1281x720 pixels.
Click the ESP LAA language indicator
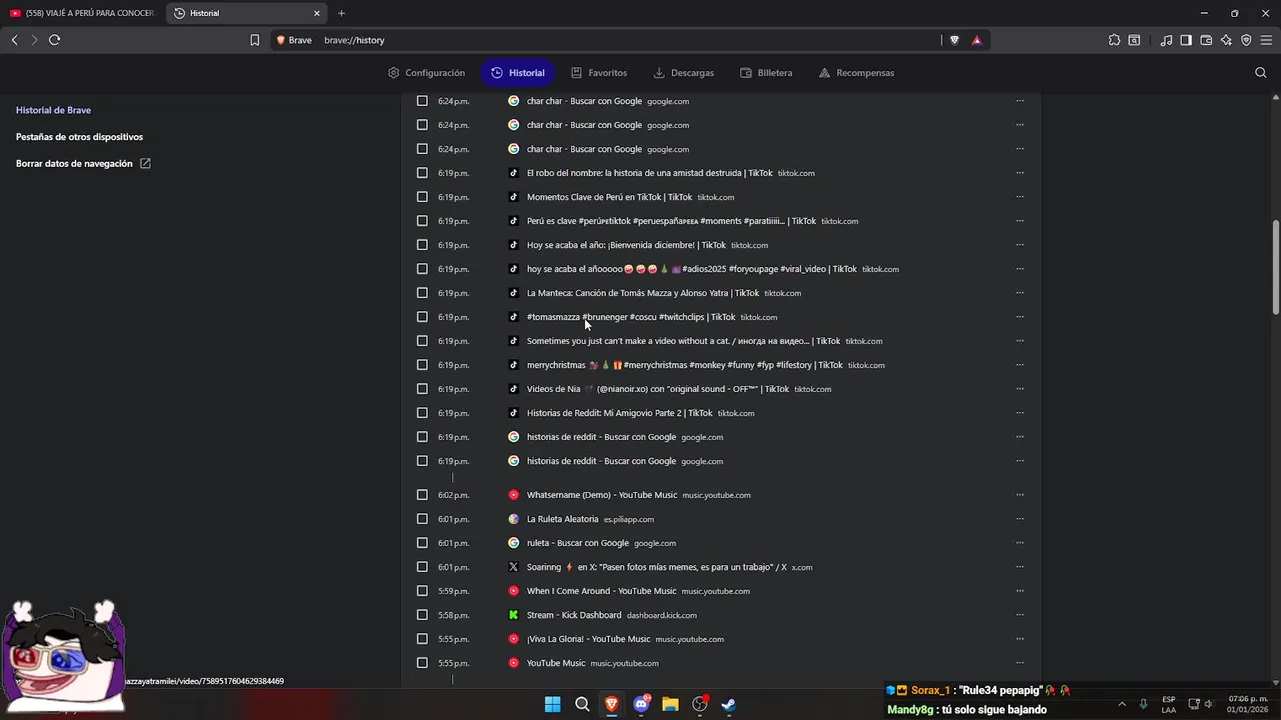(1168, 704)
